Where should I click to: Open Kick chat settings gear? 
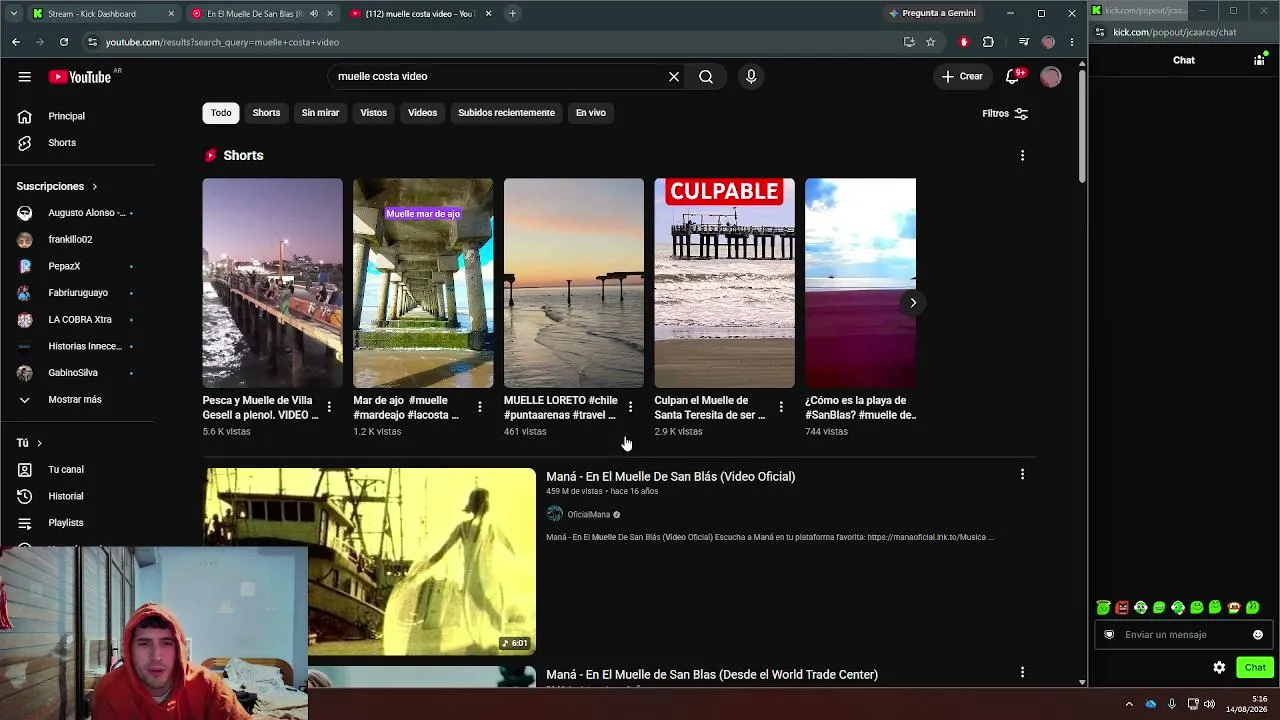point(1219,667)
